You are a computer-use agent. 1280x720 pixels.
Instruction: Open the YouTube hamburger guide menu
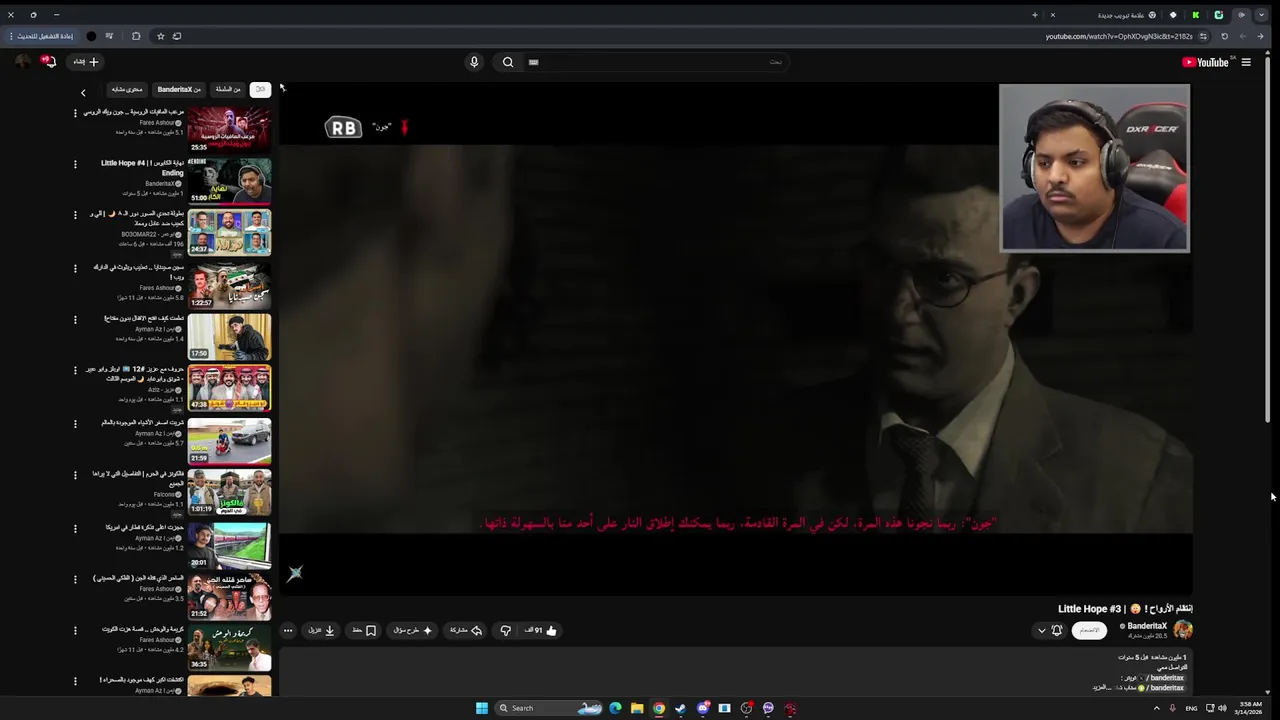pyautogui.click(x=1246, y=62)
